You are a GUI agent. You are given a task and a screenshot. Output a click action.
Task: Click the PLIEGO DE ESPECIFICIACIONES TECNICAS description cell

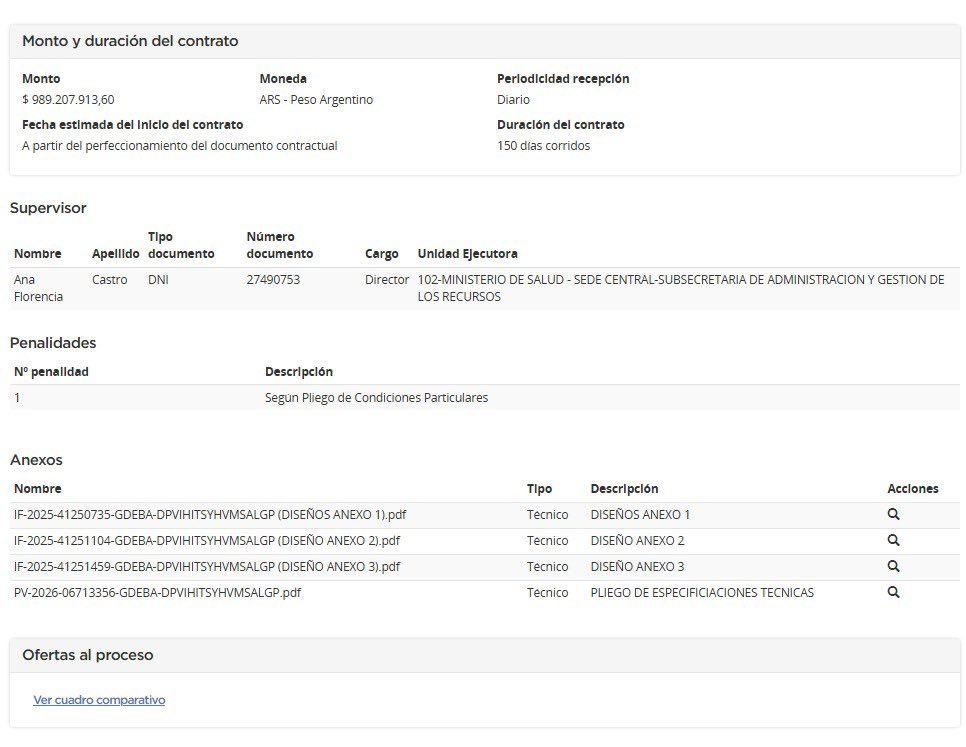(702, 592)
